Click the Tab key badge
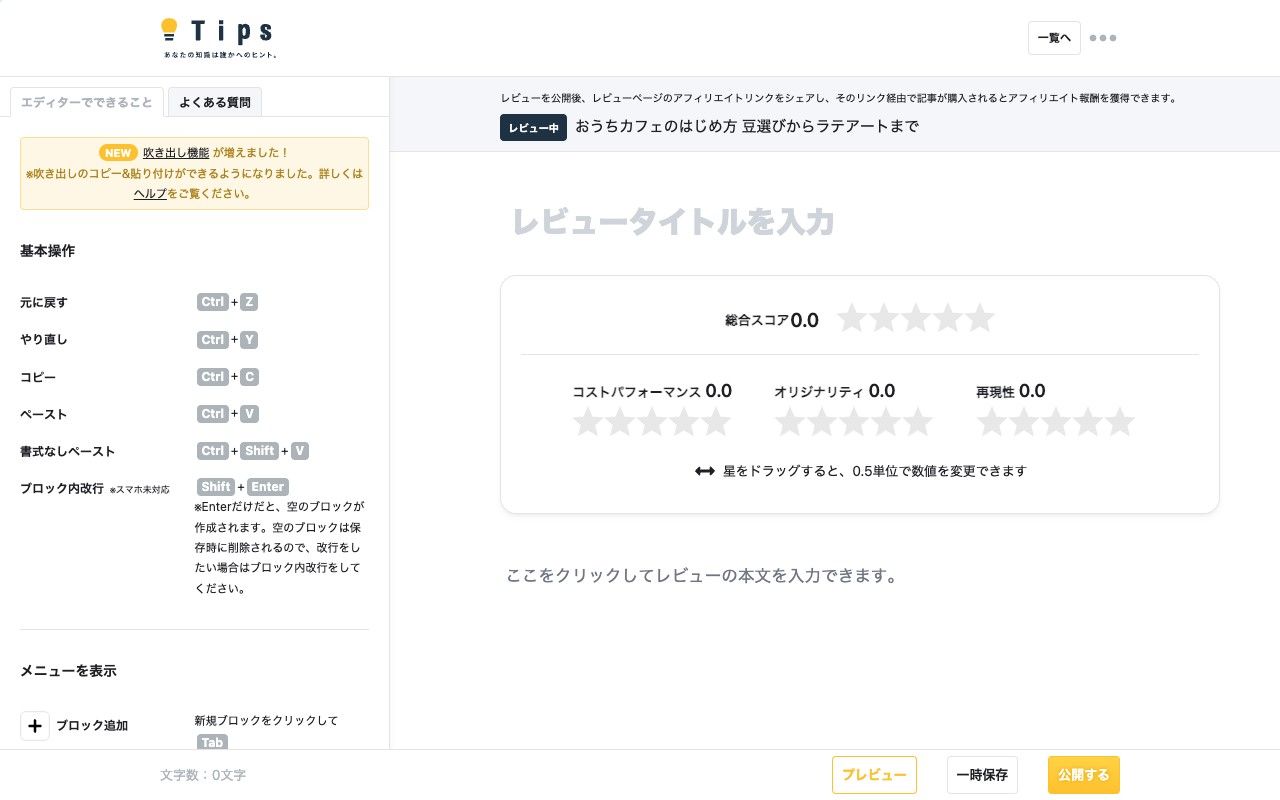Image resolution: width=1280 pixels, height=800 pixels. pyautogui.click(x=213, y=743)
